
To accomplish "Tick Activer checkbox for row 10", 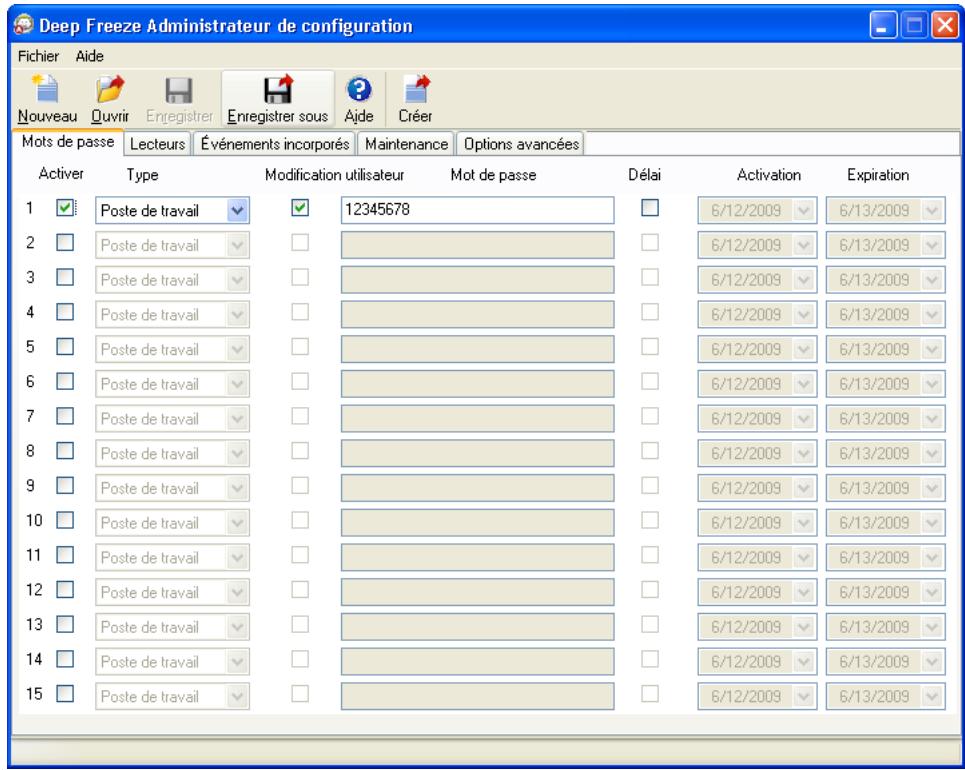I will coord(65,520).
